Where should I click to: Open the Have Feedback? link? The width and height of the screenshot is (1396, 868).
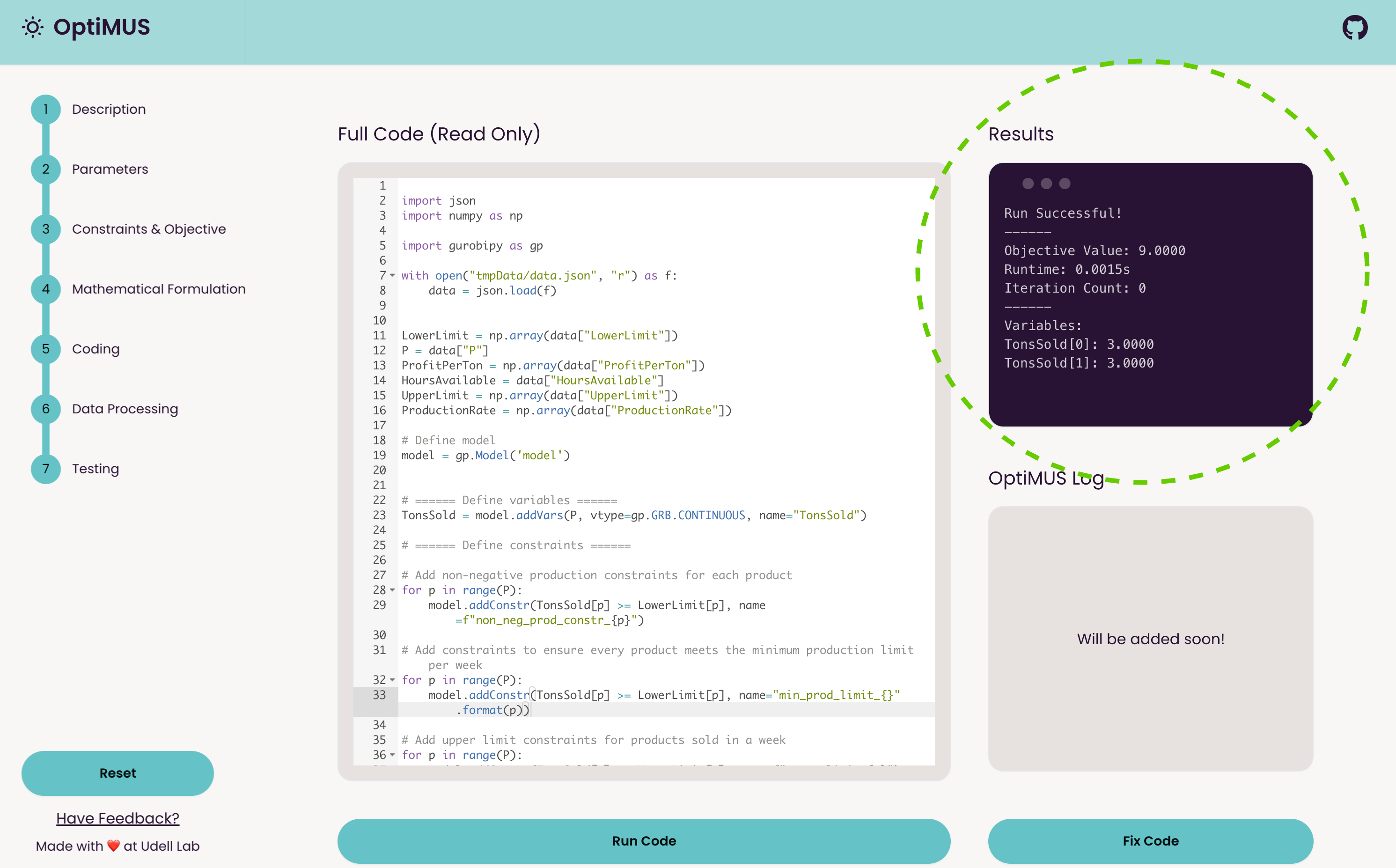[118, 818]
